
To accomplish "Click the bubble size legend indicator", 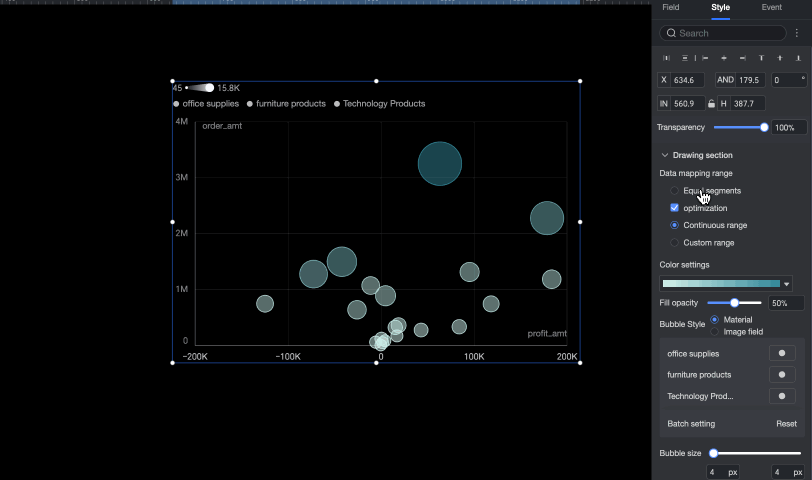I will pos(200,88).
